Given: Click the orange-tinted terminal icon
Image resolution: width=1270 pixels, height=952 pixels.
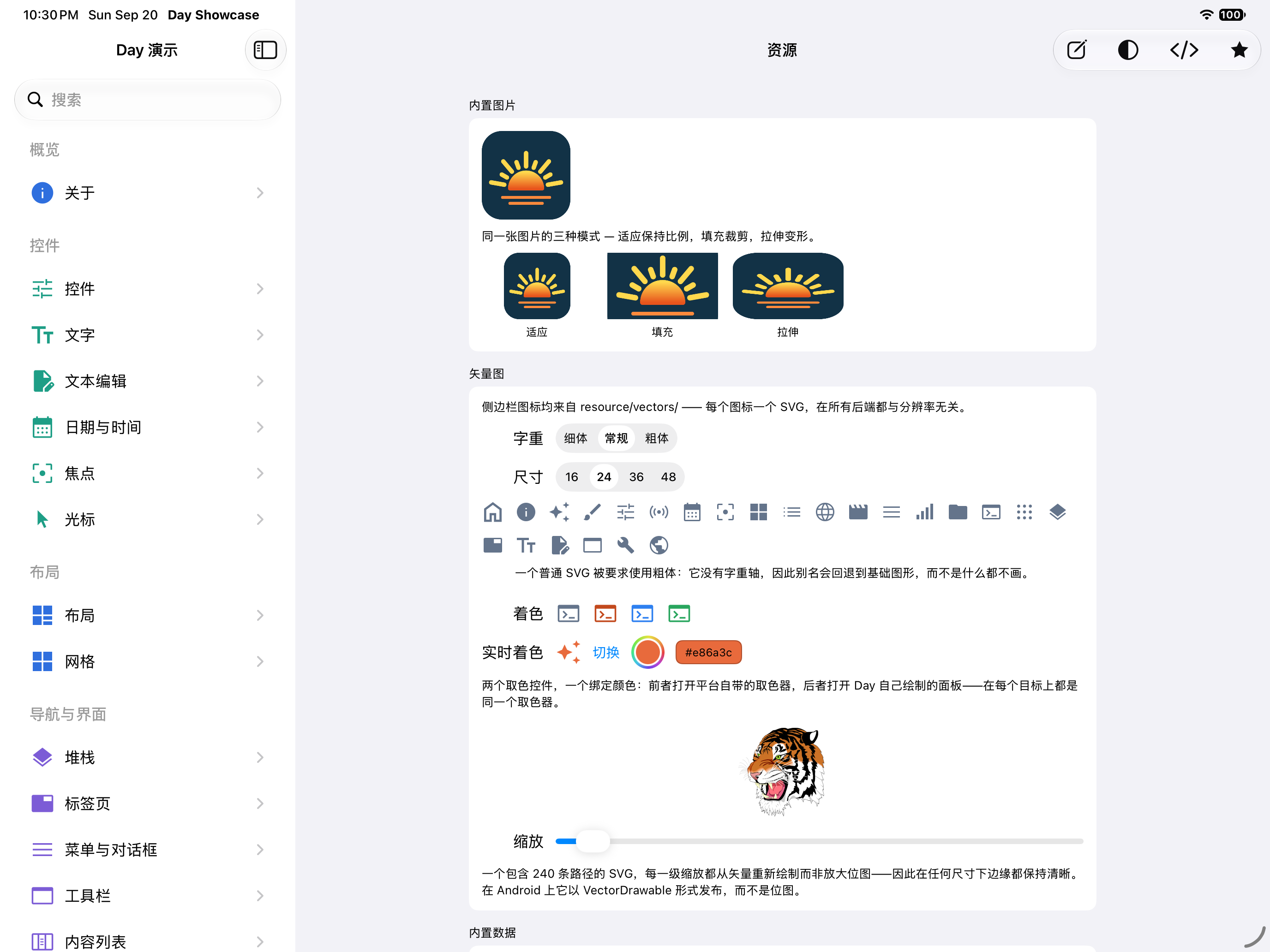Looking at the screenshot, I should [x=605, y=614].
